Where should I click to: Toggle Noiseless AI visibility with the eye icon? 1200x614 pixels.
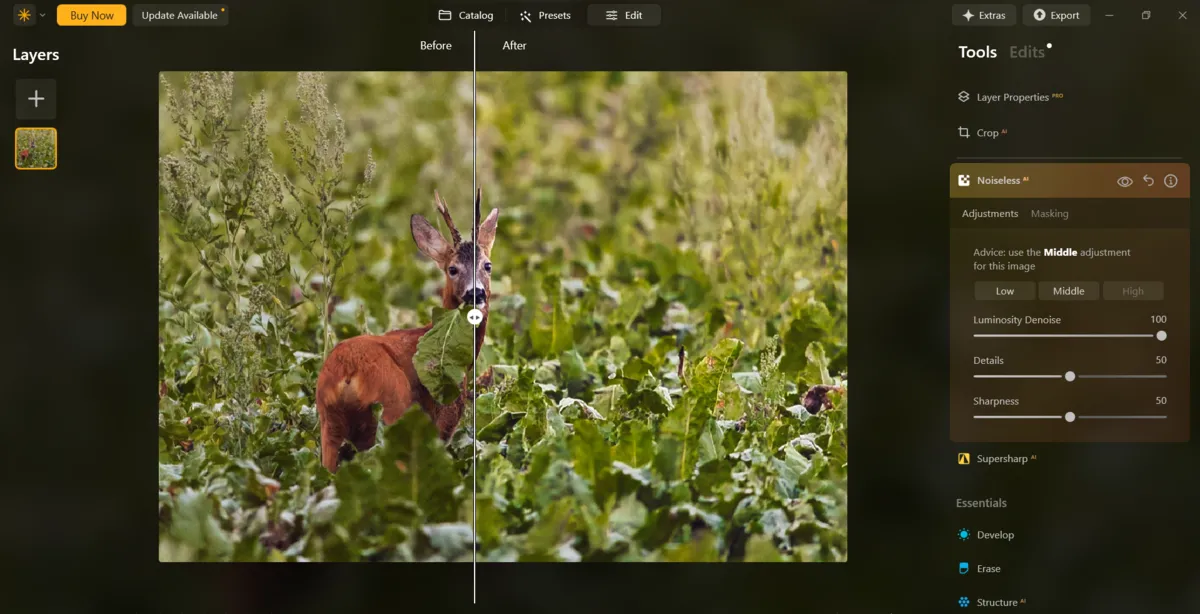point(1126,180)
